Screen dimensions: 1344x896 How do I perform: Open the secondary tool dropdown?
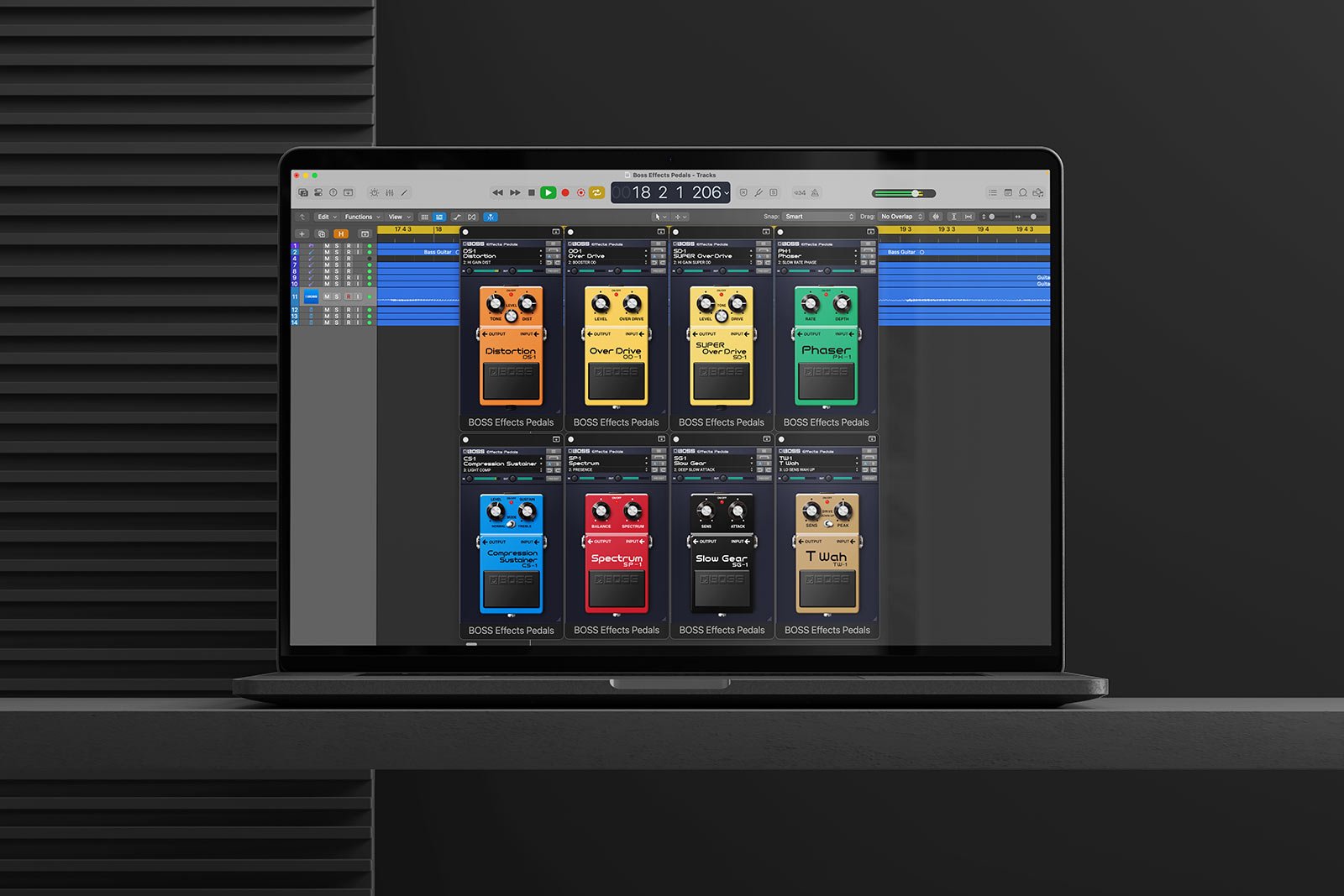coord(680,217)
